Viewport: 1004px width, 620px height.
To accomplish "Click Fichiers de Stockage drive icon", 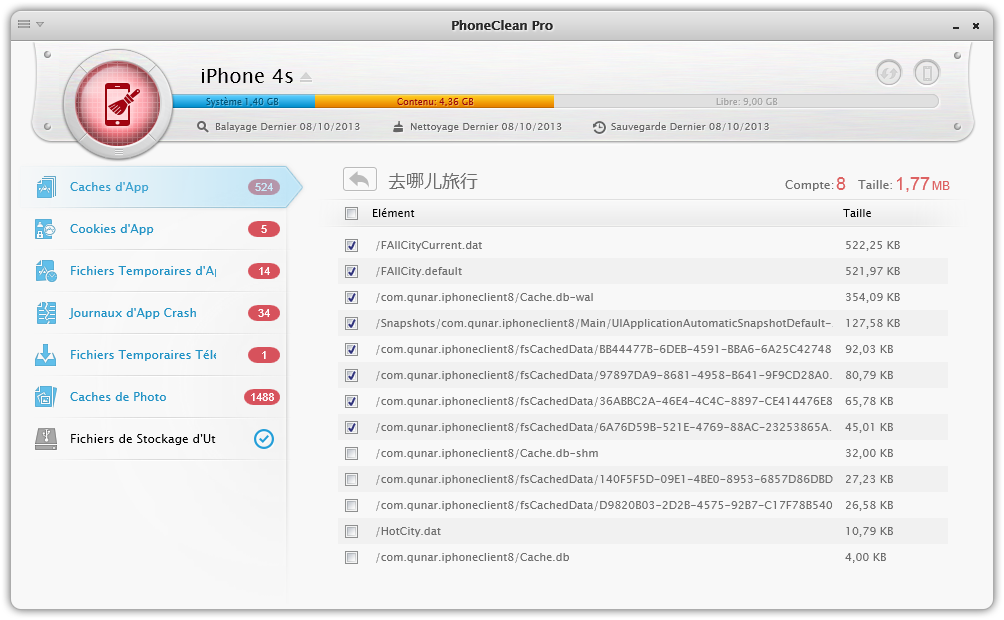I will [x=46, y=439].
